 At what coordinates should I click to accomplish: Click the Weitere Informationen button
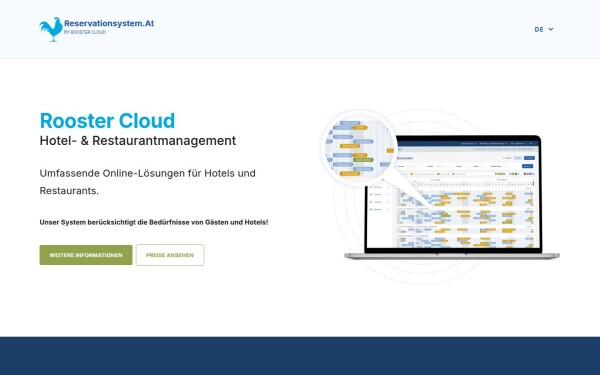tap(86, 255)
